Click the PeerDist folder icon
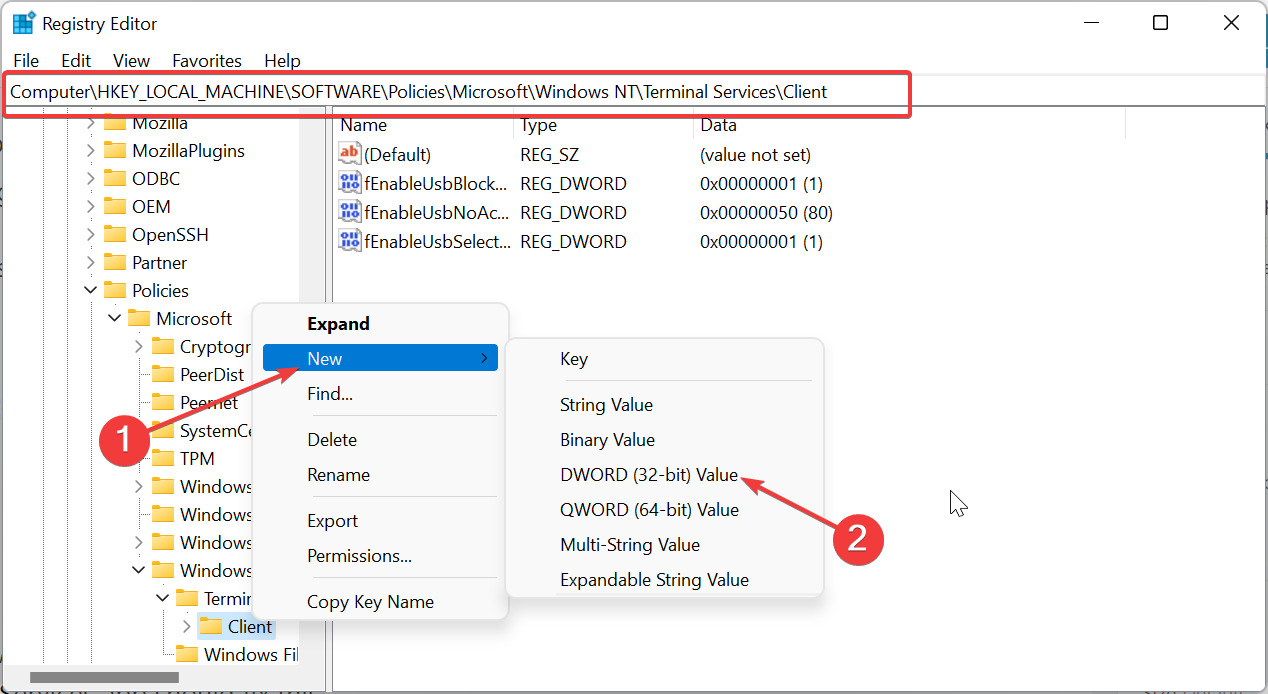The height and width of the screenshot is (694, 1268). click(x=163, y=375)
